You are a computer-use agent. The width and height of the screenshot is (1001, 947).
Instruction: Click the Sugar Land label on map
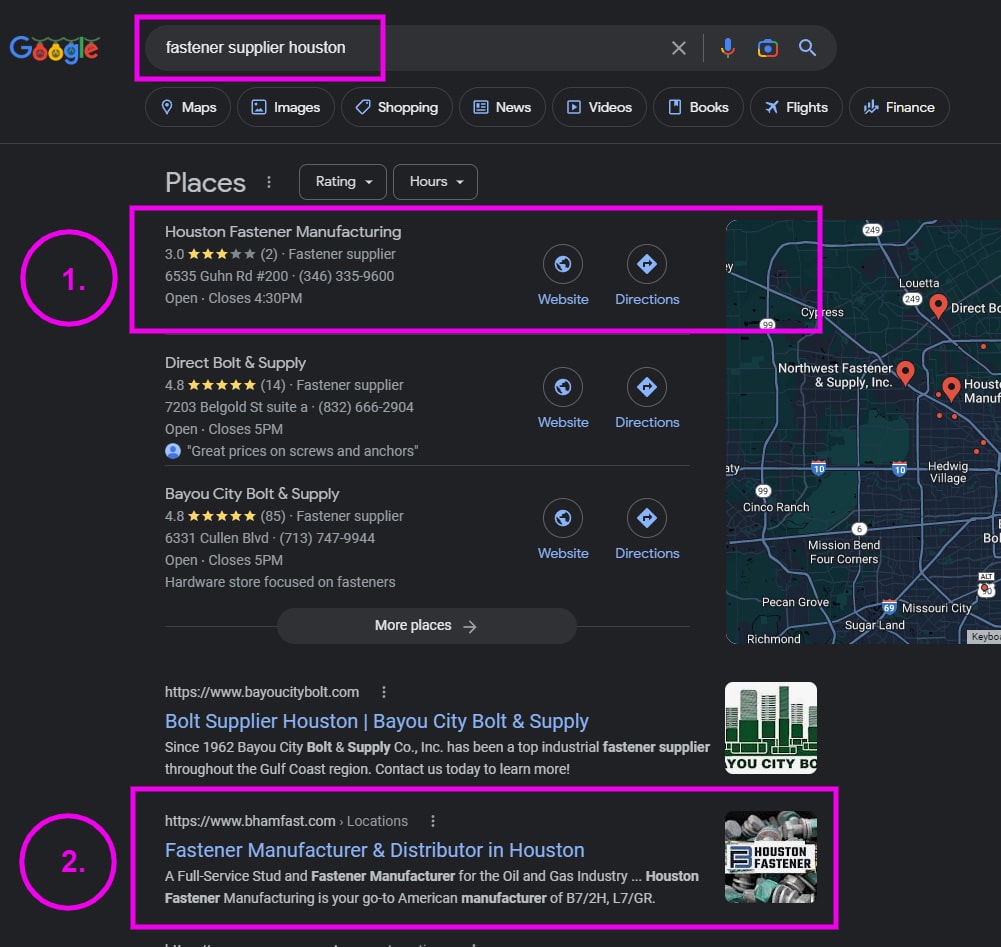[x=875, y=625]
